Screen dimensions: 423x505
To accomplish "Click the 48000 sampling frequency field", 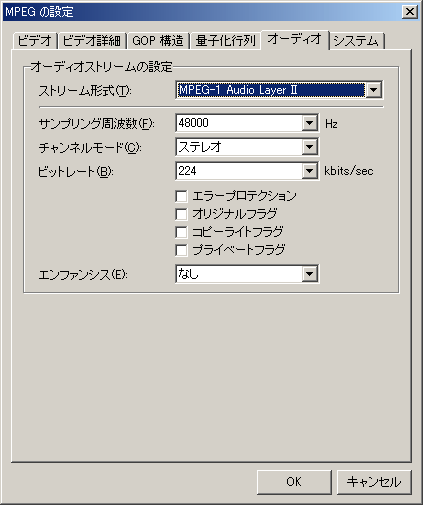I will tap(239, 123).
